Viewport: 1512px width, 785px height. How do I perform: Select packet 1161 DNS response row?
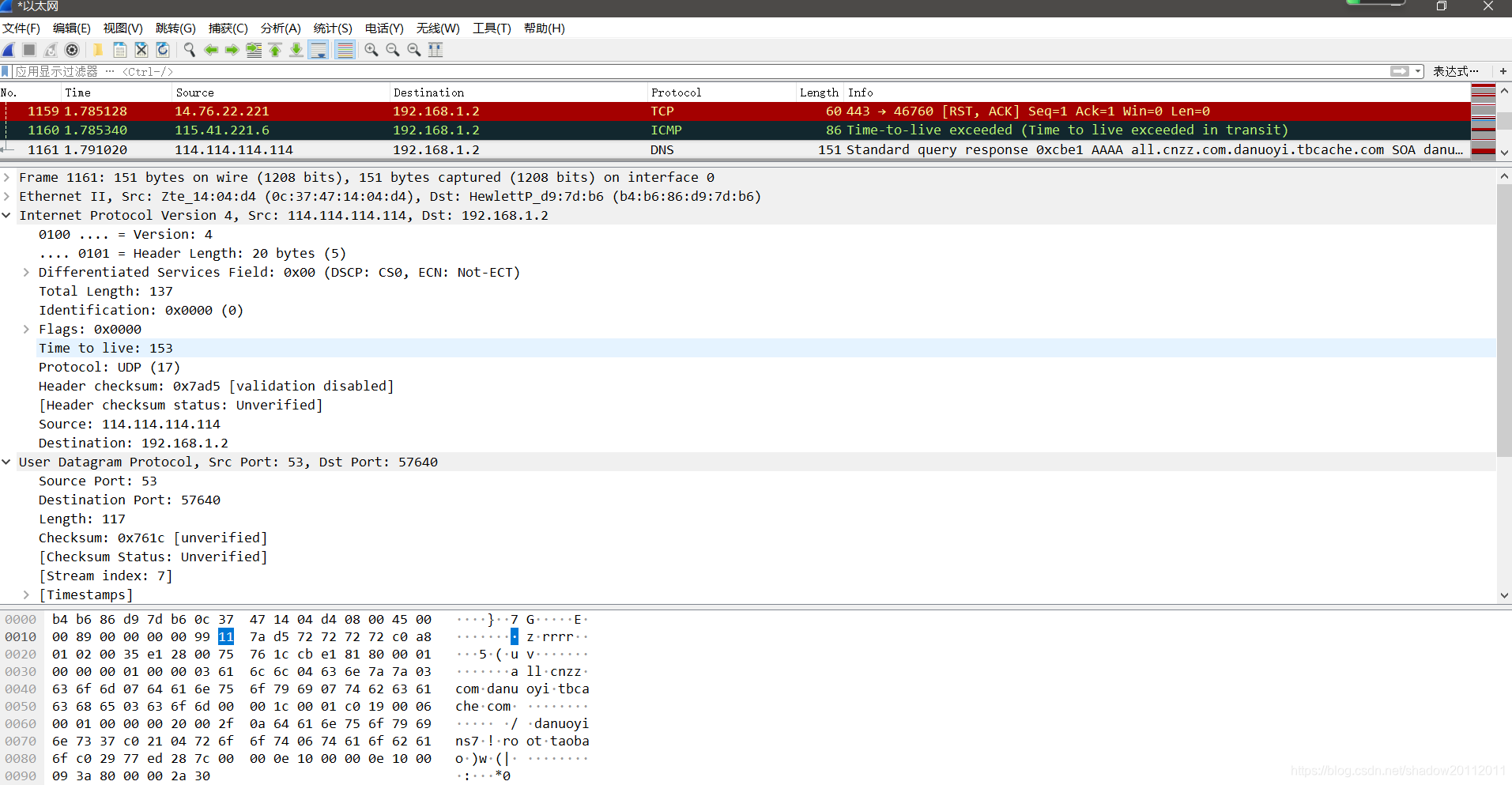tap(735, 149)
